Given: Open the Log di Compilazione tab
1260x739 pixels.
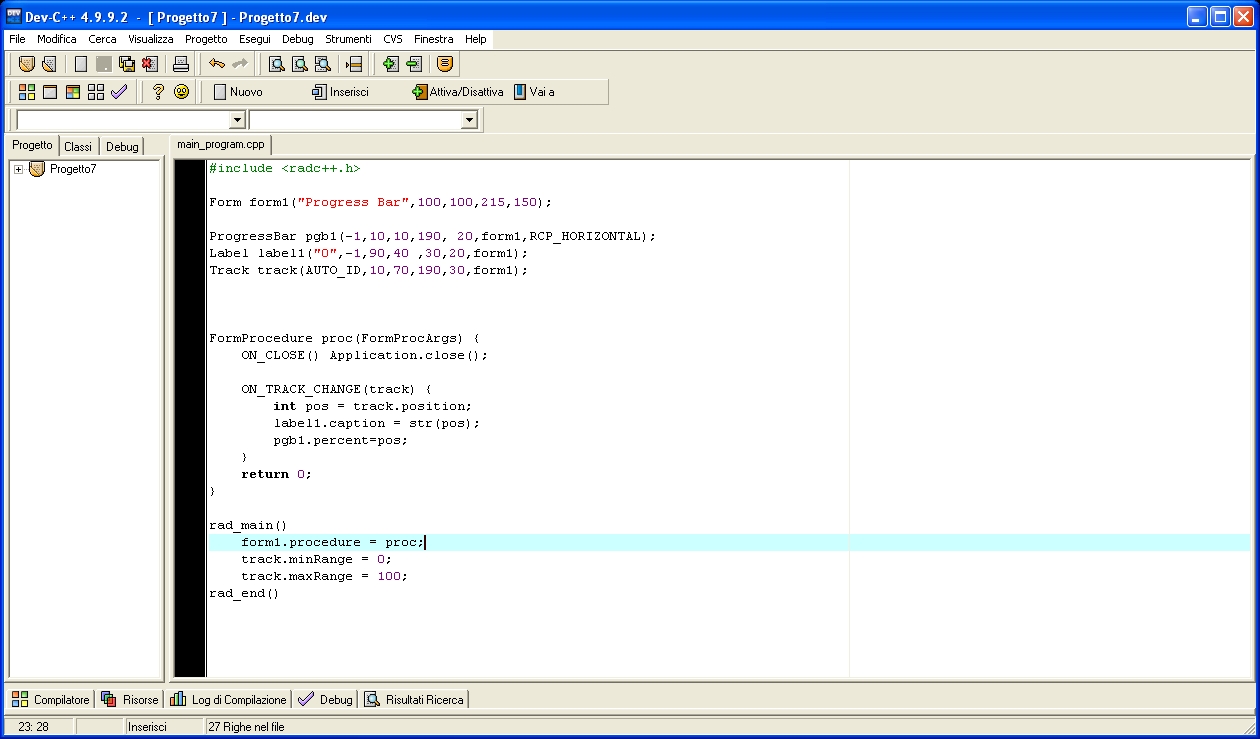Looking at the screenshot, I should pyautogui.click(x=229, y=699).
